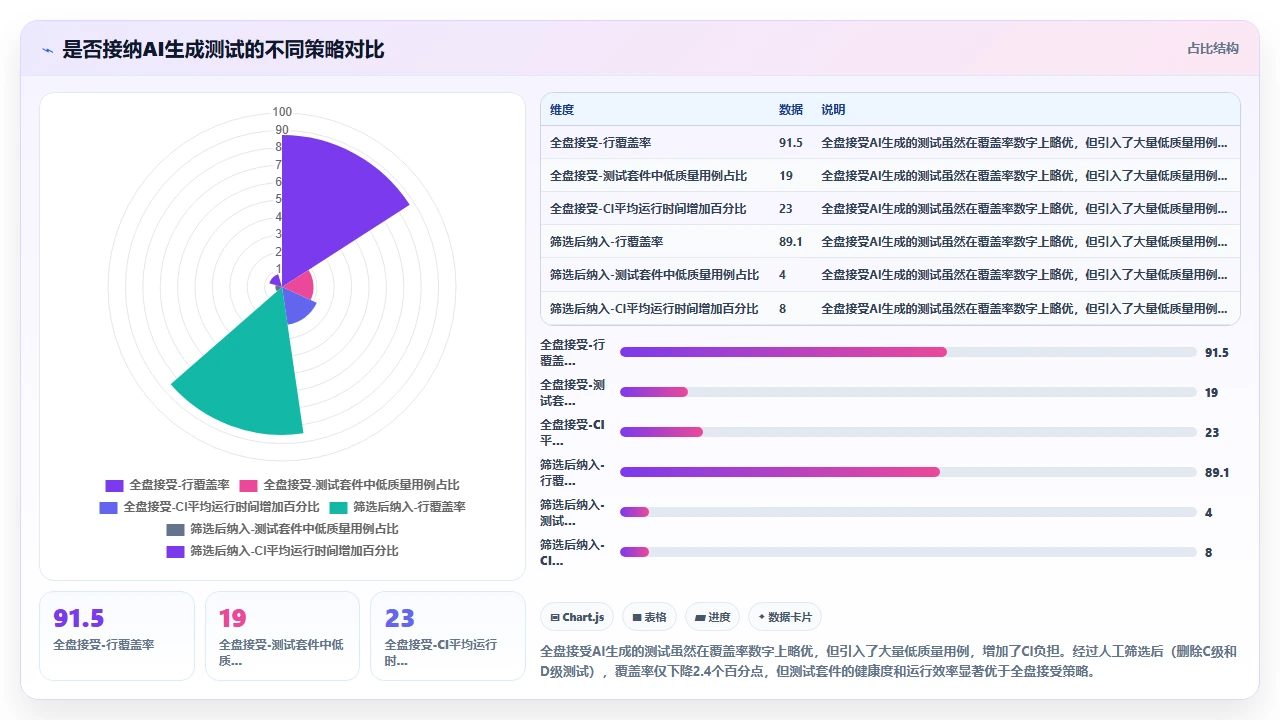Click the progress bar showing 23
The width and height of the screenshot is (1280, 720).
908,432
